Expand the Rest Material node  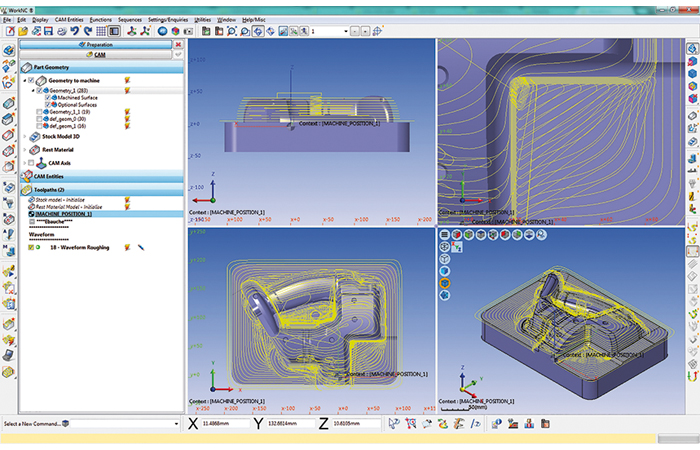[x=25, y=150]
